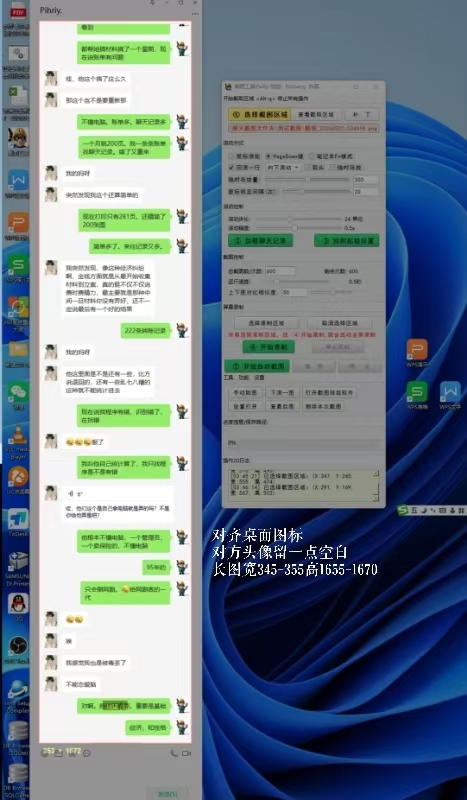Open the 向下滚动 direction dropdown
Screen dimensions: 467x800
283,167
